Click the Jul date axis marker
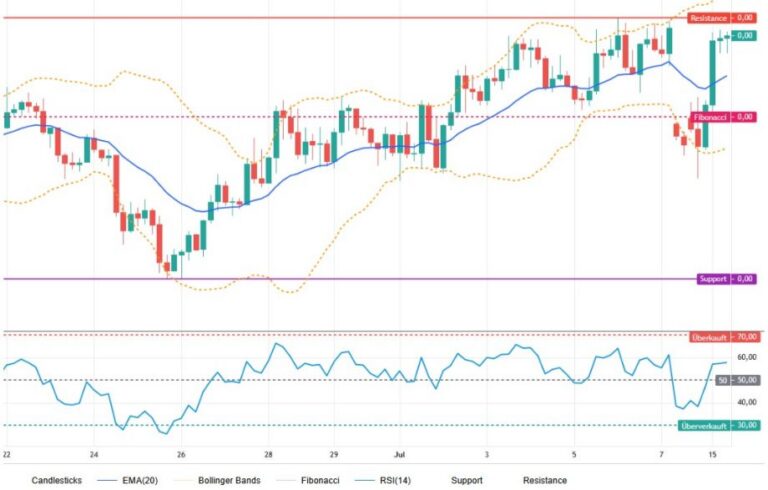The width and height of the screenshot is (768, 490). pyautogui.click(x=400, y=455)
